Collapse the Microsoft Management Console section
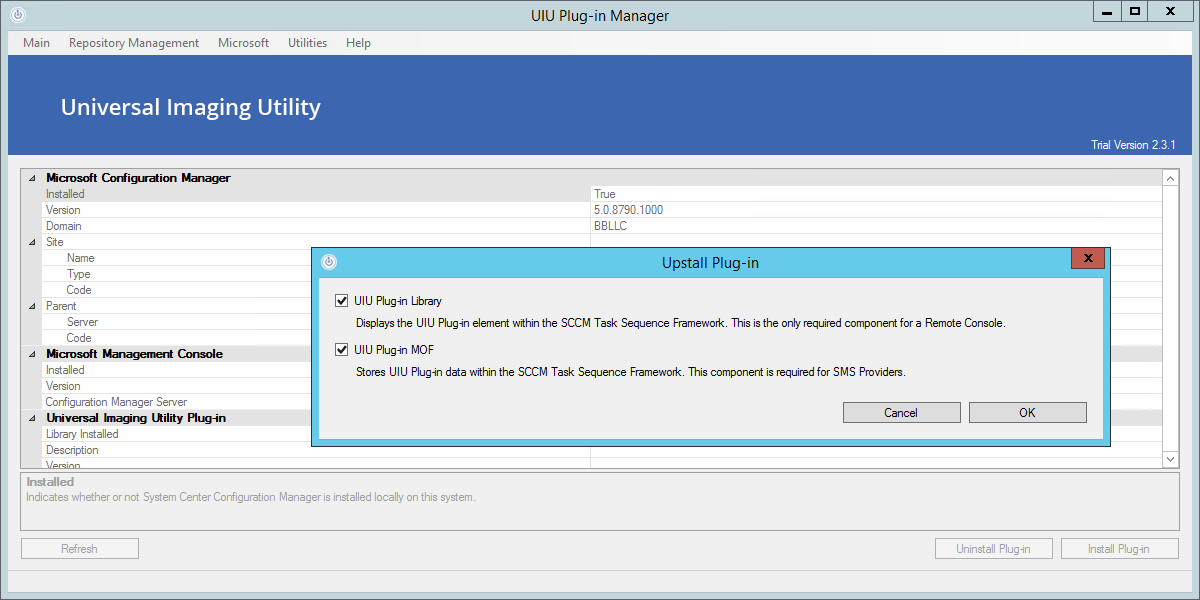 coord(32,354)
